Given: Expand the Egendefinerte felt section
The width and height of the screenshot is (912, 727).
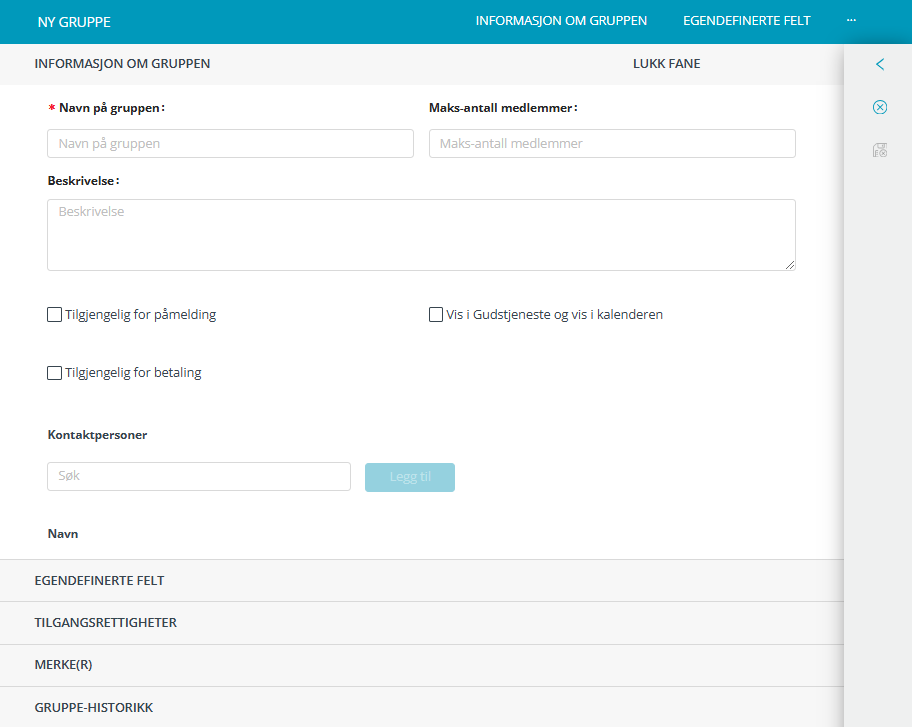Looking at the screenshot, I should click(99, 581).
